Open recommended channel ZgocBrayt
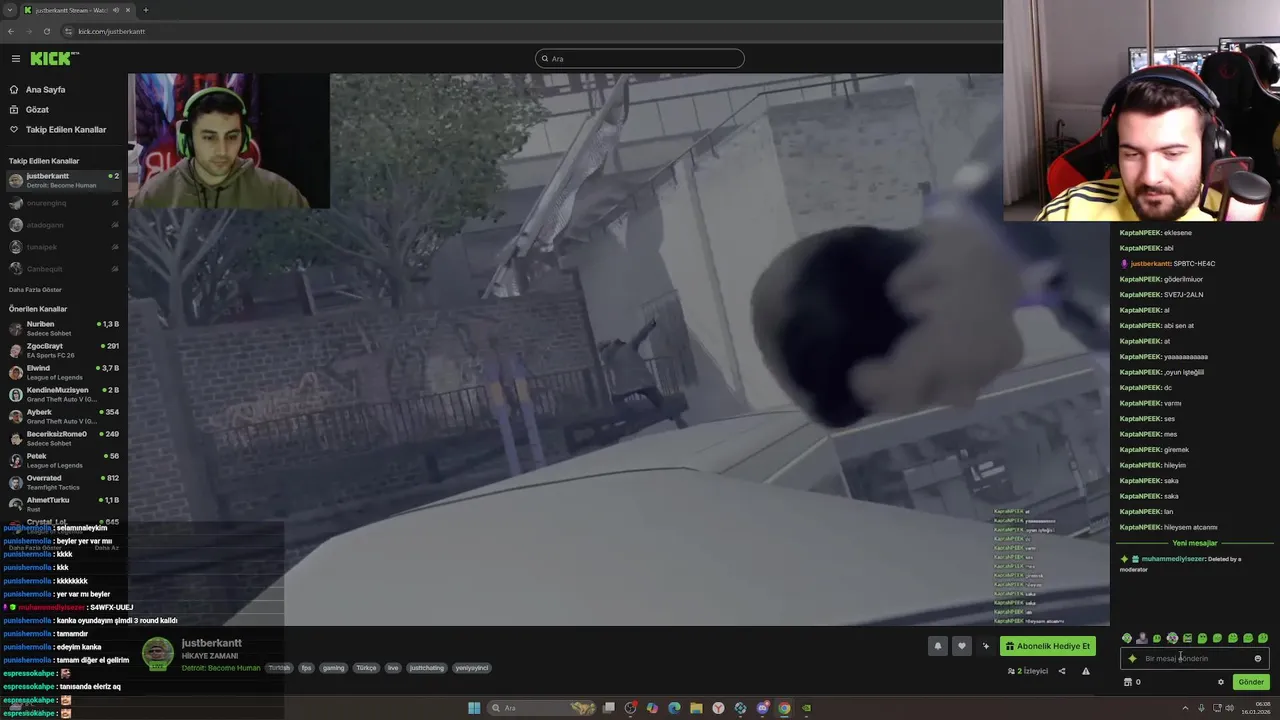The image size is (1280, 720). click(x=63, y=350)
